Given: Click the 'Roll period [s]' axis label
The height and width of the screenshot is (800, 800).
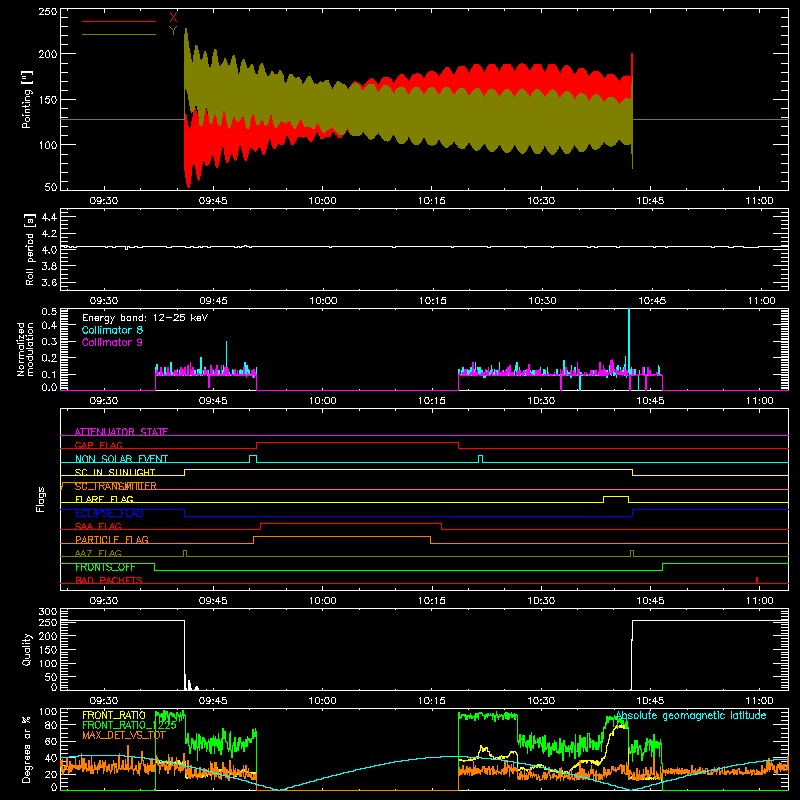Looking at the screenshot, I should (x=30, y=250).
